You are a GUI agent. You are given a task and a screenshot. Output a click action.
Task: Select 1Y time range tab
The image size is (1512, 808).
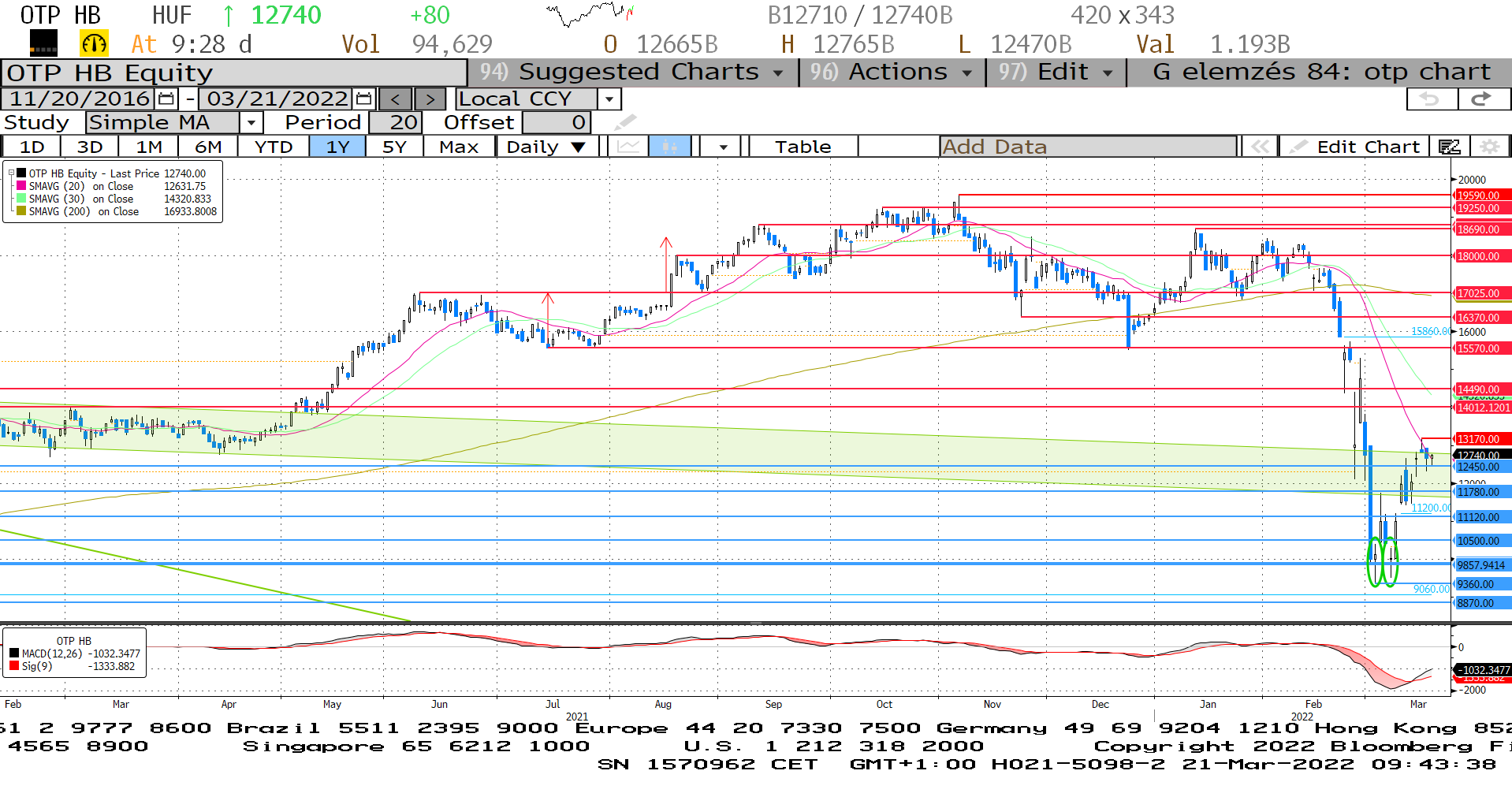pyautogui.click(x=337, y=147)
